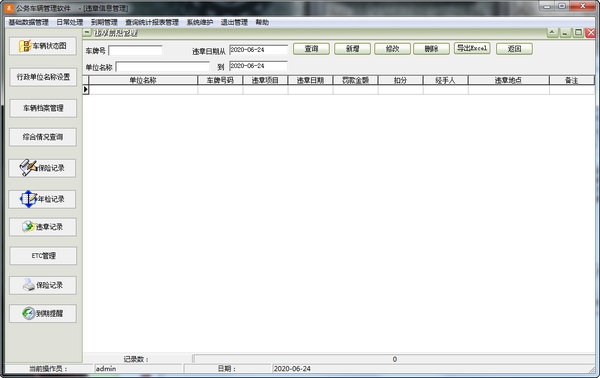Open the 日常处理 menu
Viewport: 600px width, 378px height.
pos(70,22)
